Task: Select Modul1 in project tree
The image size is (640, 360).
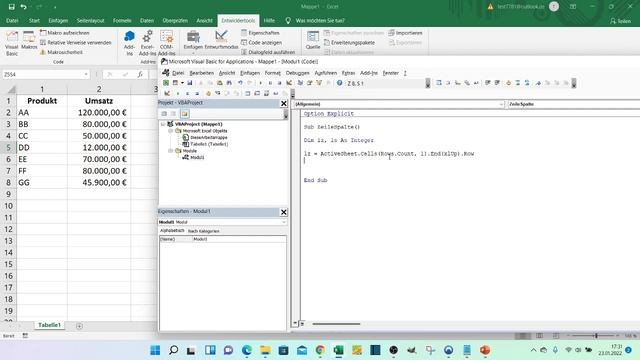Action: click(197, 158)
